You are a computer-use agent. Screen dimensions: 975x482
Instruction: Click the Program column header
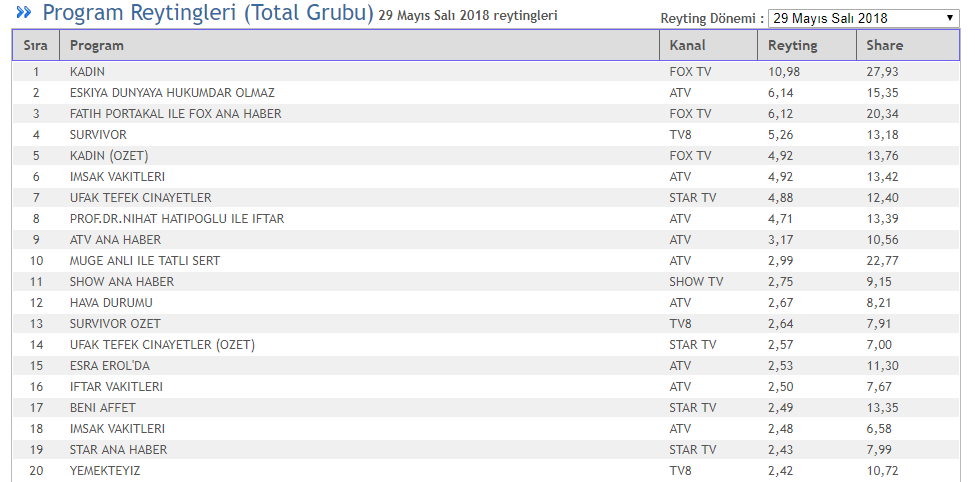97,46
